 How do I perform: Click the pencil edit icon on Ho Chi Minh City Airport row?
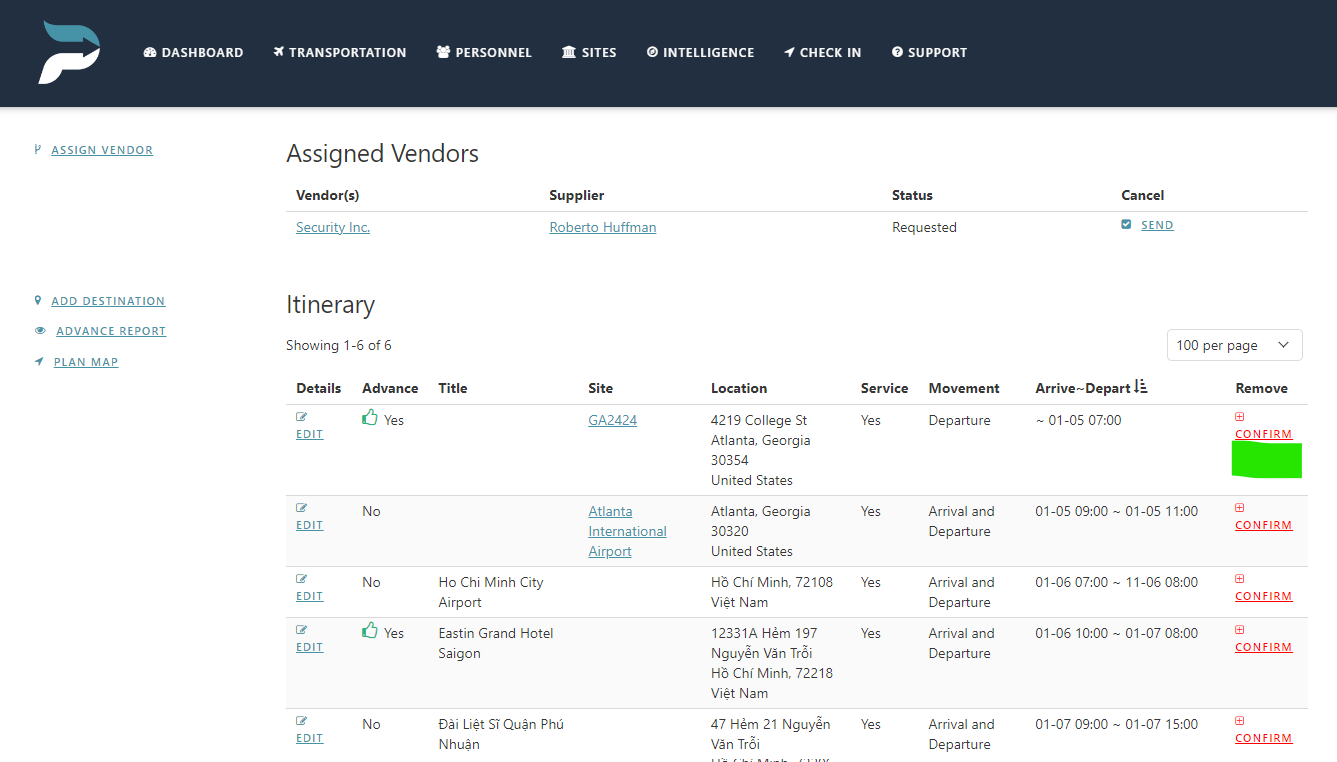[301, 578]
